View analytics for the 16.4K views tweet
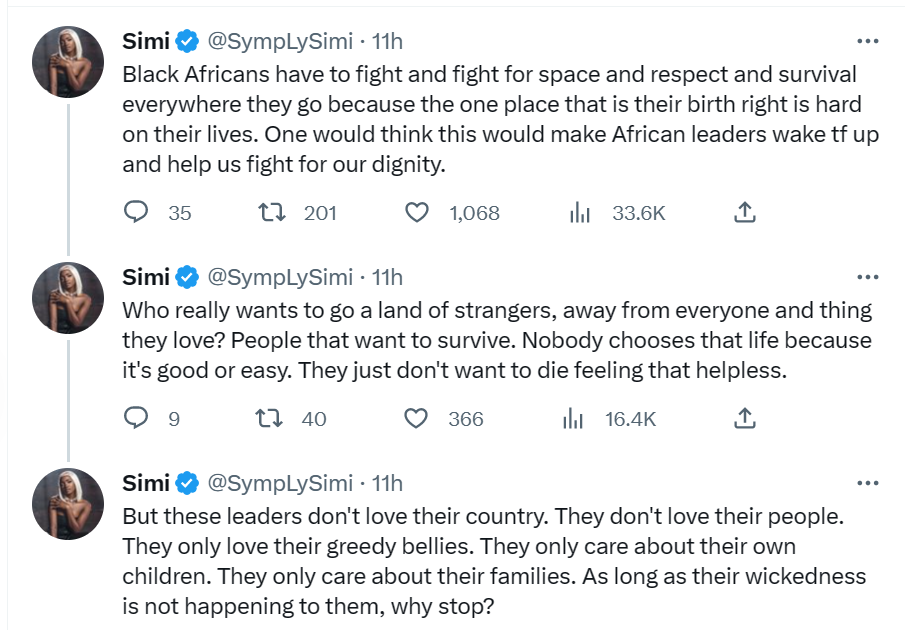Image resolution: width=905 pixels, height=630 pixels. [573, 419]
